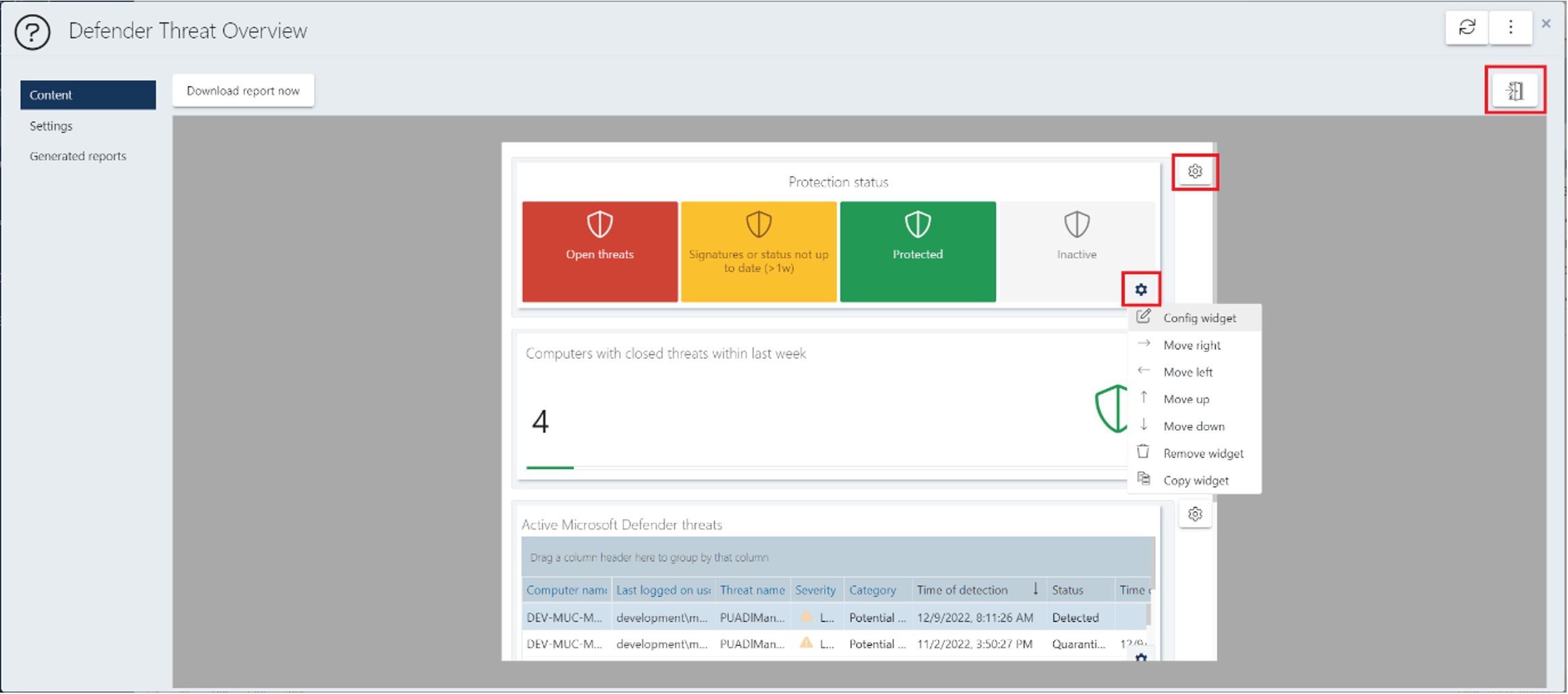
Task: Open row settings gear beside Active Defender threats
Action: click(x=1195, y=514)
